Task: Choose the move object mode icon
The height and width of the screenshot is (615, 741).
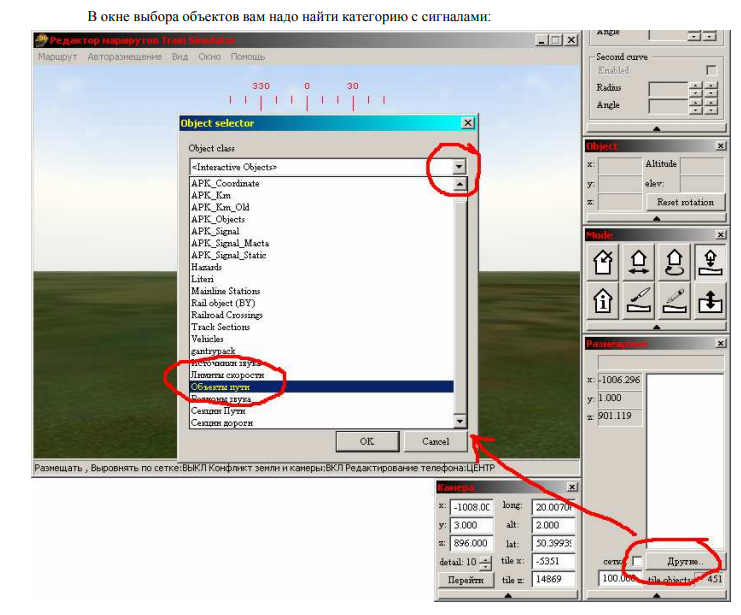Action: [x=637, y=263]
